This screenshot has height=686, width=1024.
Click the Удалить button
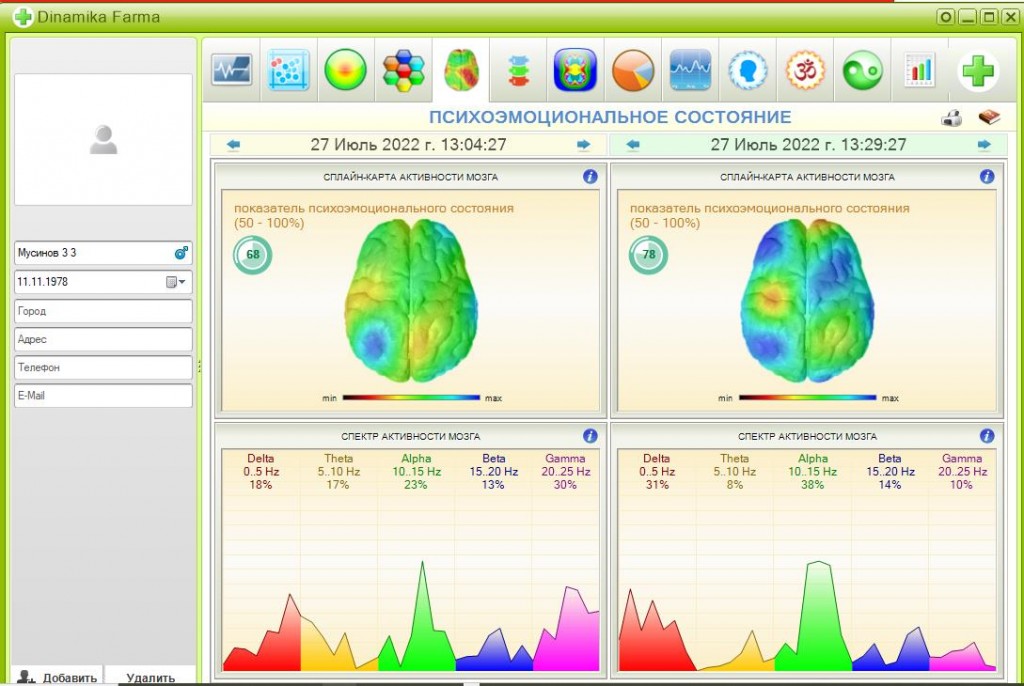[150, 676]
